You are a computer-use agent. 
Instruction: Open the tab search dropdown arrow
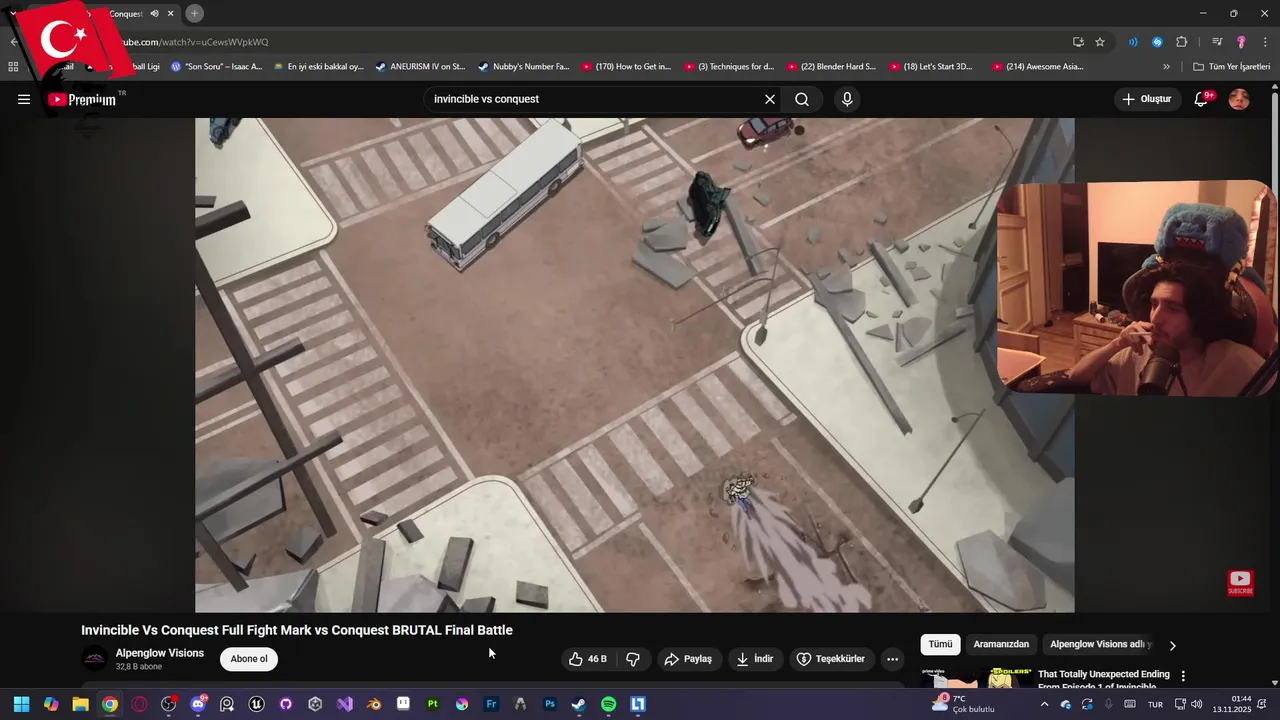[13, 13]
